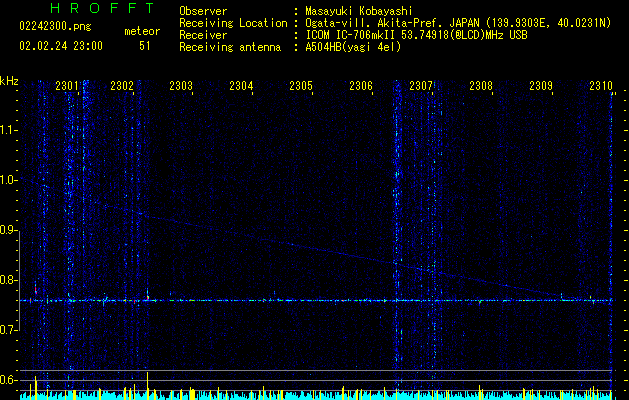This screenshot has width=629, height=400.
Task: Click the 2309 time marker
Action: coord(541,85)
